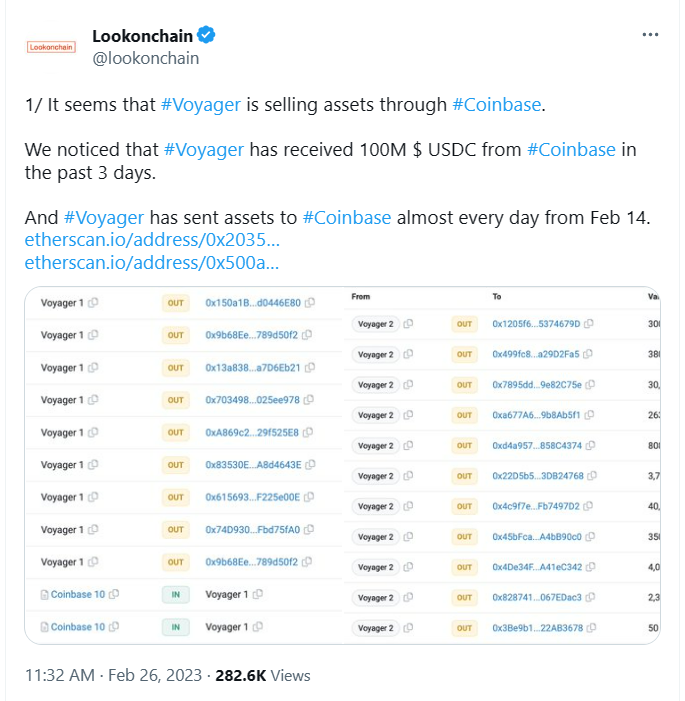
Task: Open the etherscan.io/address/0x500a… link
Action: [152, 262]
